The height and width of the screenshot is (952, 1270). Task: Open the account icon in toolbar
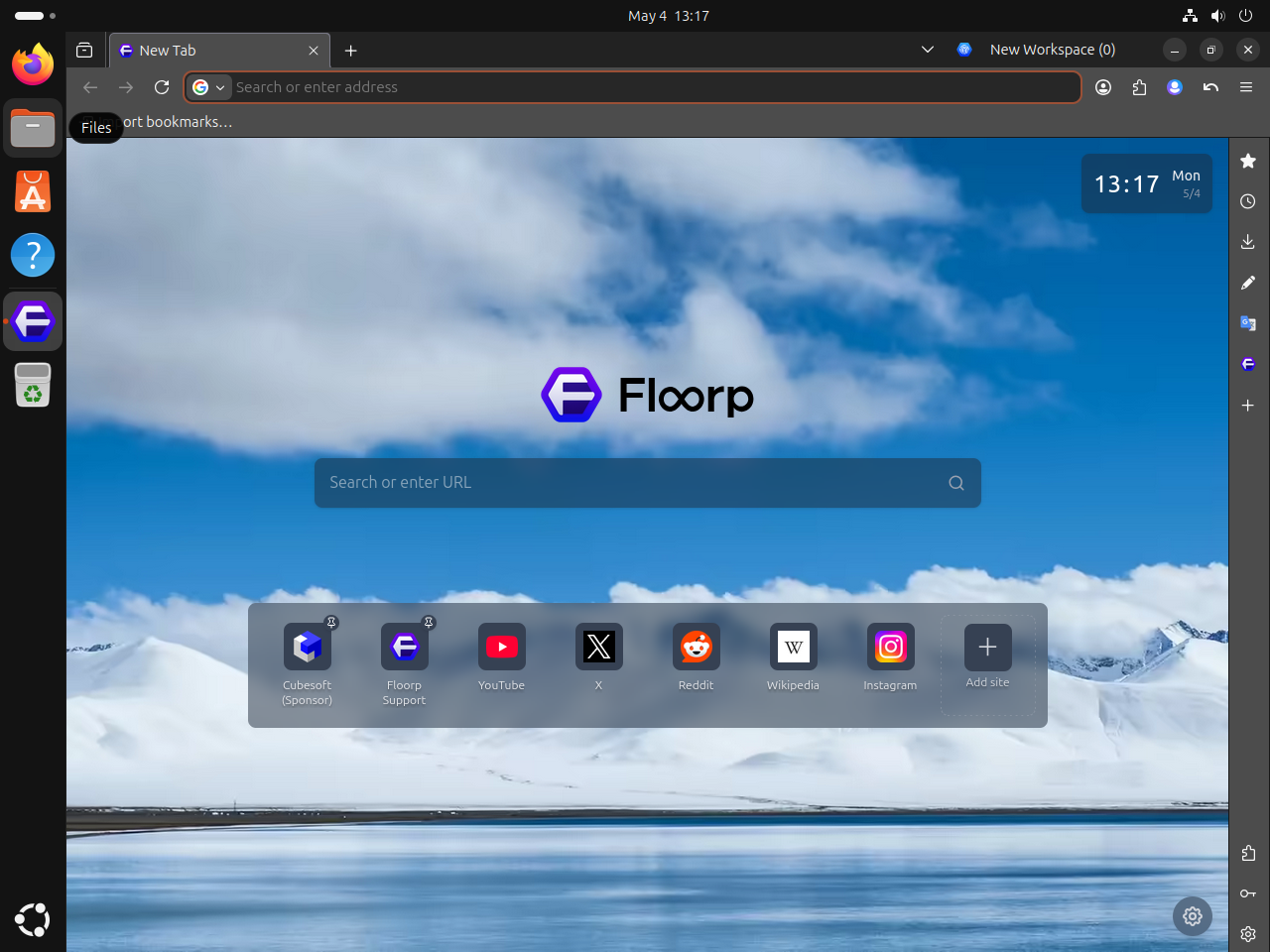point(1103,87)
